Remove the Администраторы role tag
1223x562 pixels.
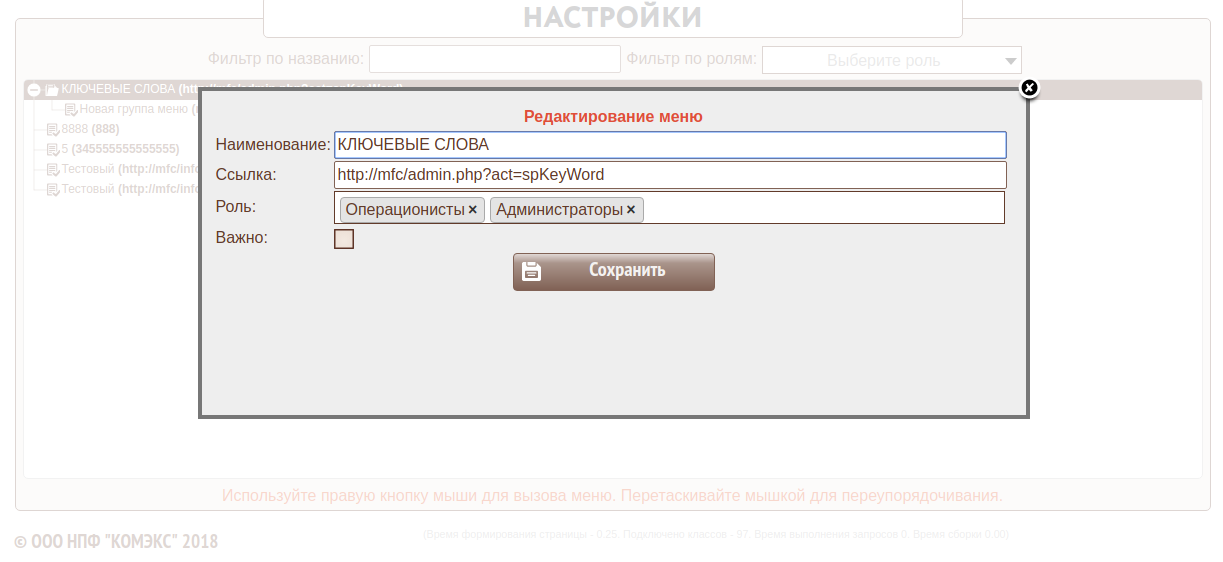[631, 210]
